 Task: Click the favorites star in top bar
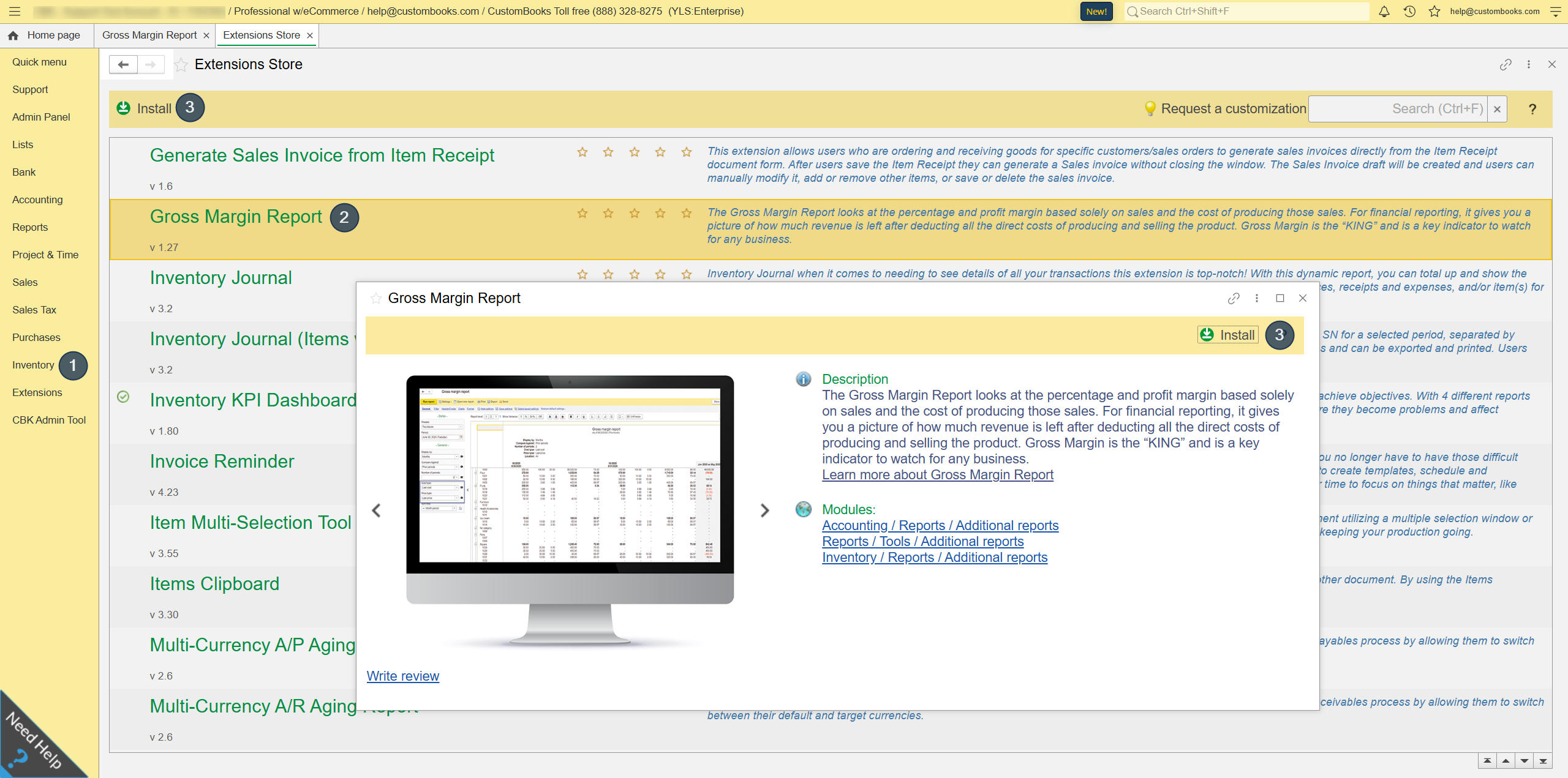click(1434, 11)
